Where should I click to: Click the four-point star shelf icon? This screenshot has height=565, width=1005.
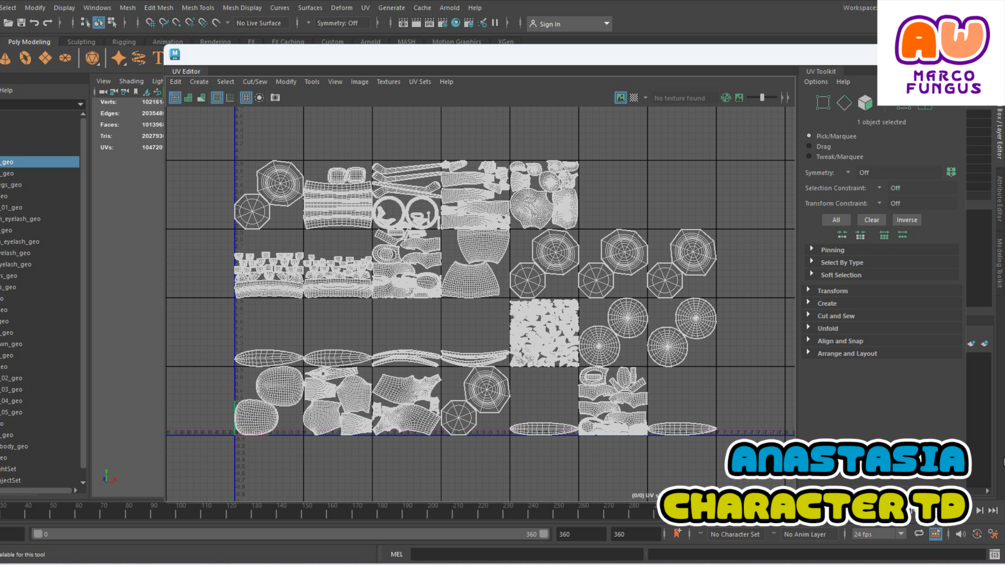pos(119,58)
